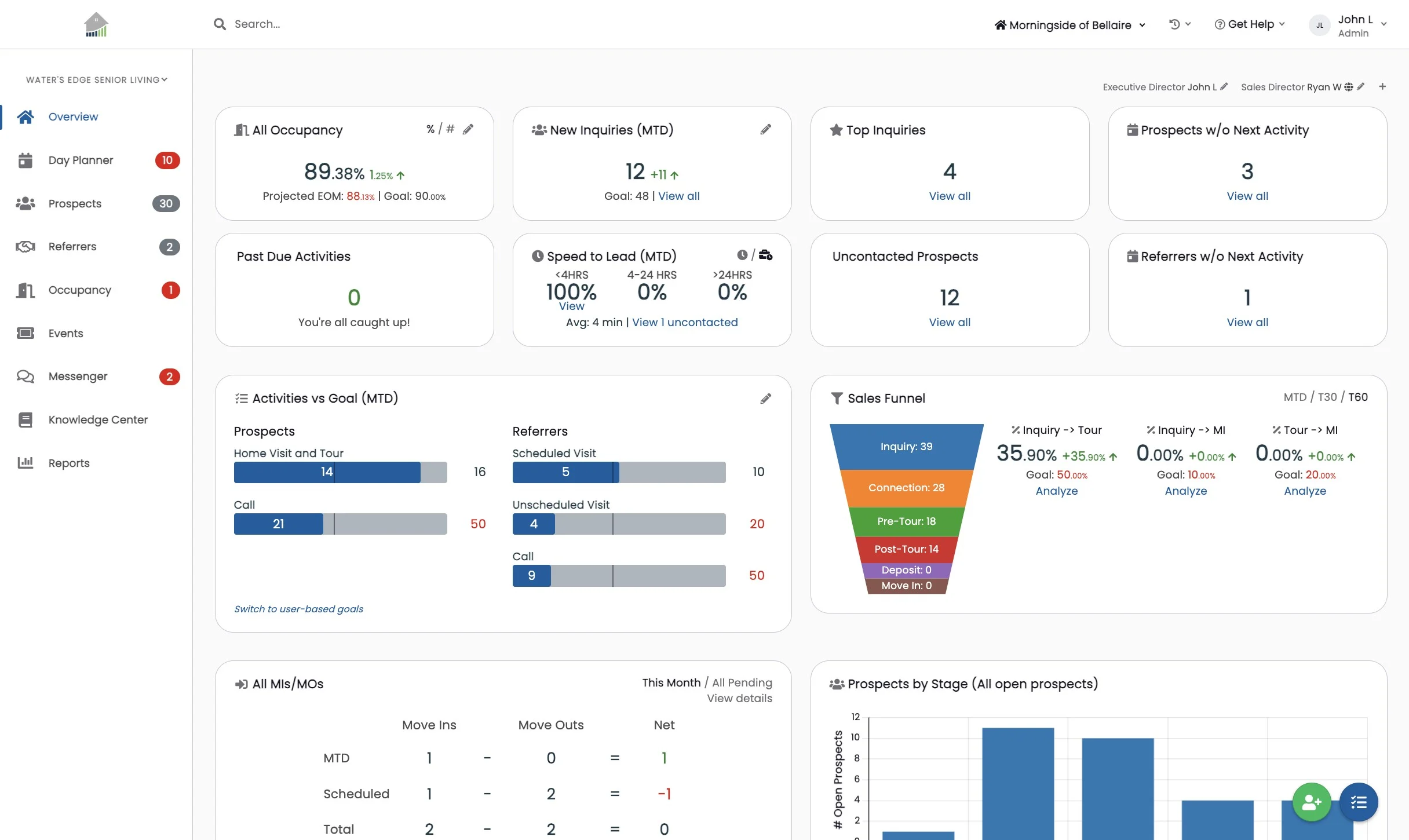Open the Get Help dropdown
The height and width of the screenshot is (840, 1409).
[x=1250, y=24]
